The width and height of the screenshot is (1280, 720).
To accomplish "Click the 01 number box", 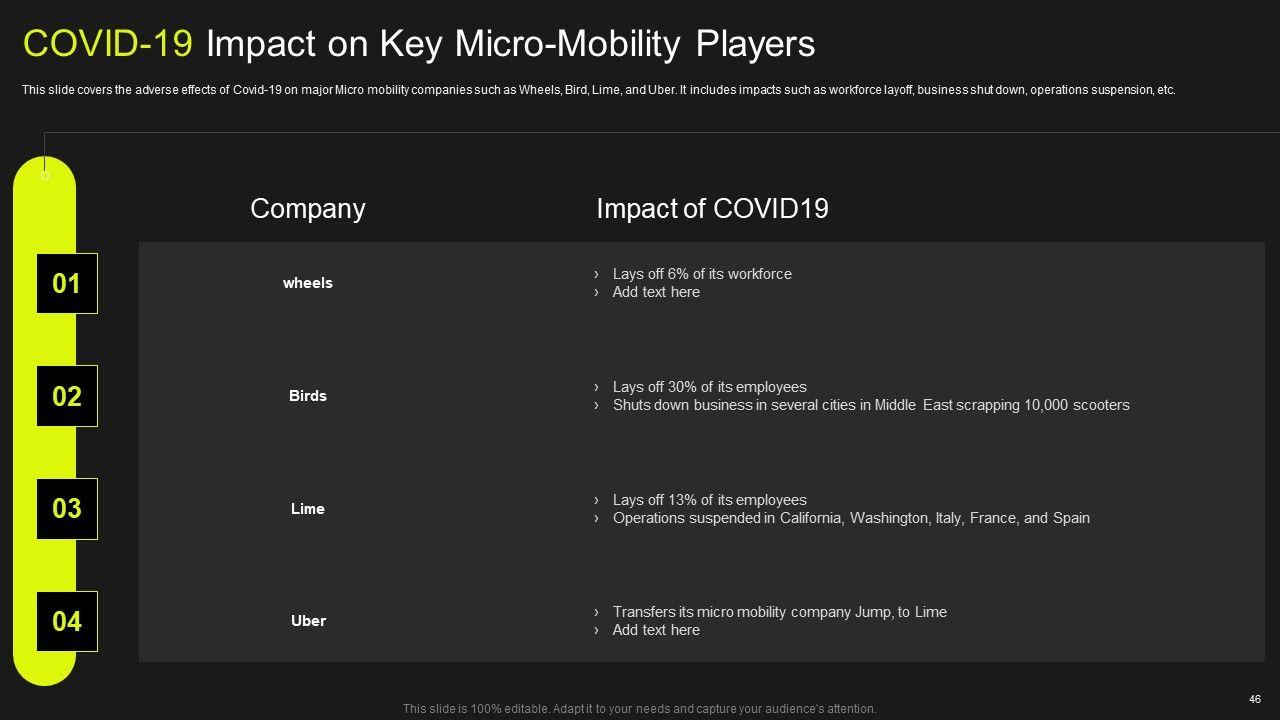I will [x=67, y=283].
